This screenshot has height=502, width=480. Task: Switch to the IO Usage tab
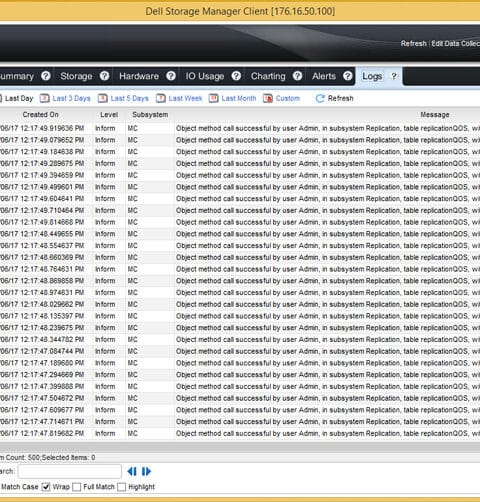click(x=205, y=76)
